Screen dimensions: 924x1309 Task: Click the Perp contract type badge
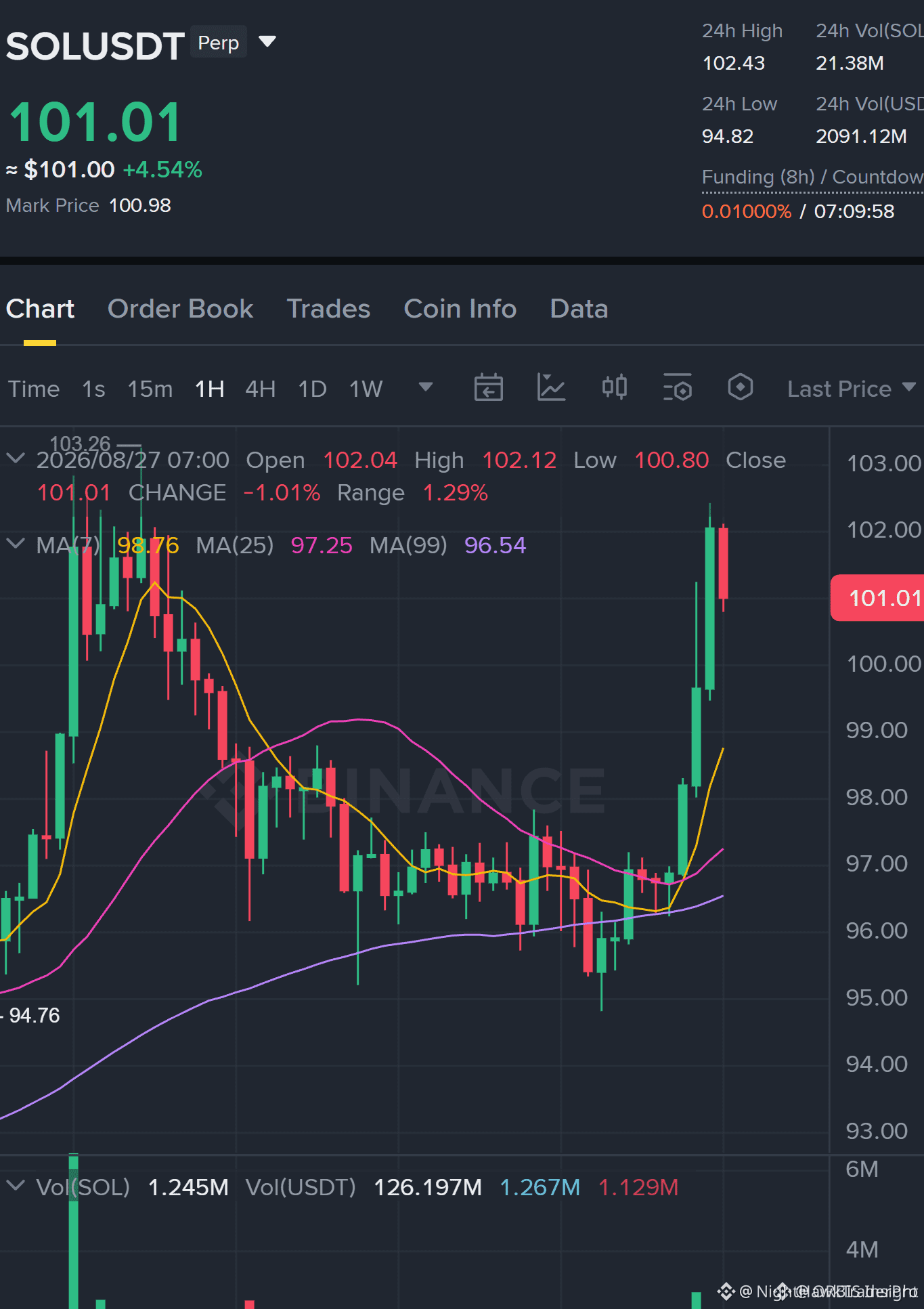click(219, 42)
